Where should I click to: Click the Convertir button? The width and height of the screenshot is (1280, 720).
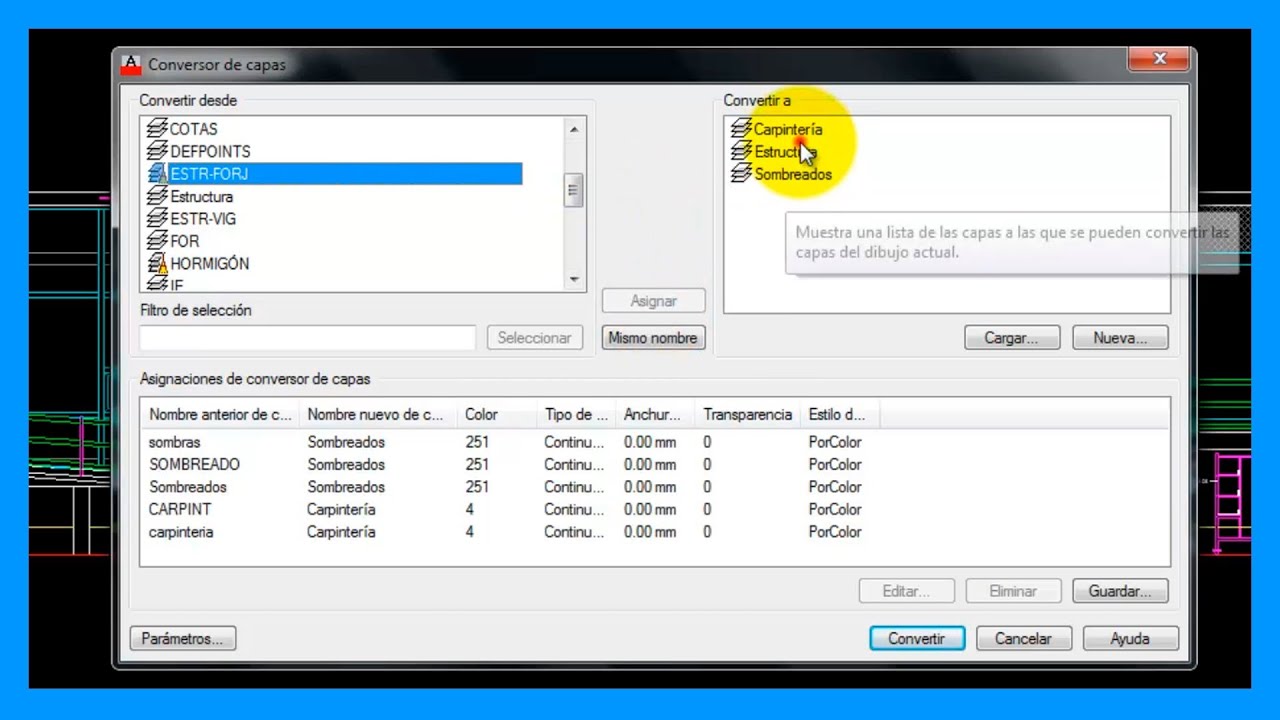pyautogui.click(x=917, y=638)
